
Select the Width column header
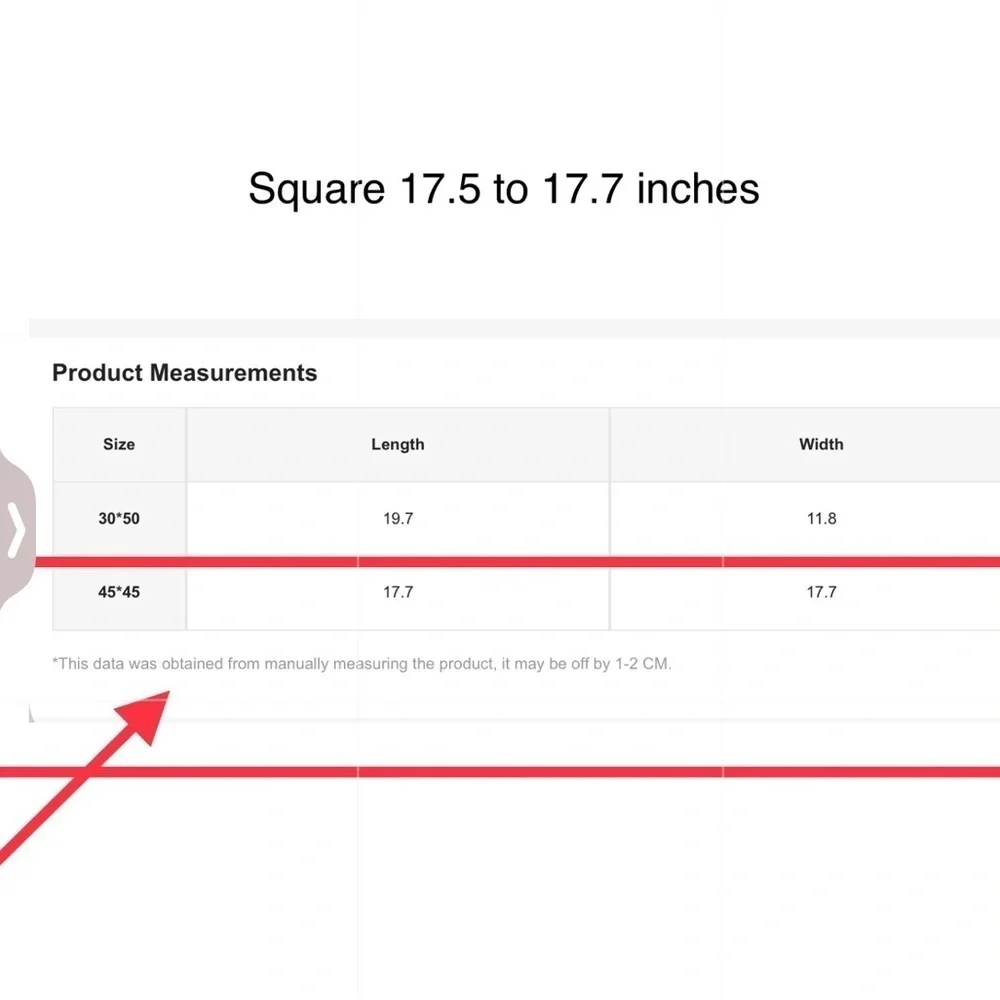[x=821, y=445]
